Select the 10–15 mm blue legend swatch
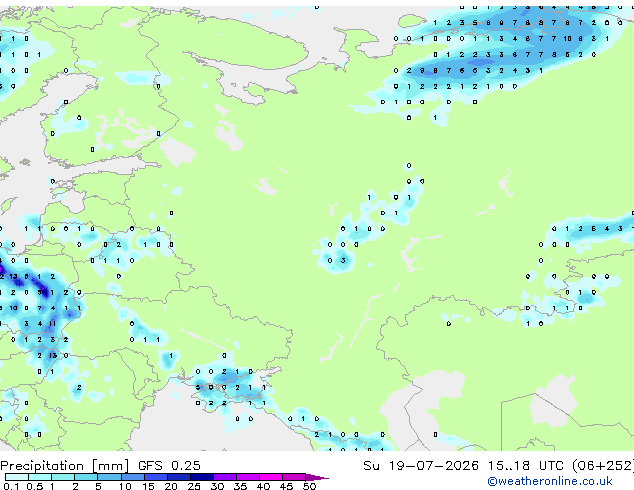The height and width of the screenshot is (490, 634). pyautogui.click(x=133, y=477)
